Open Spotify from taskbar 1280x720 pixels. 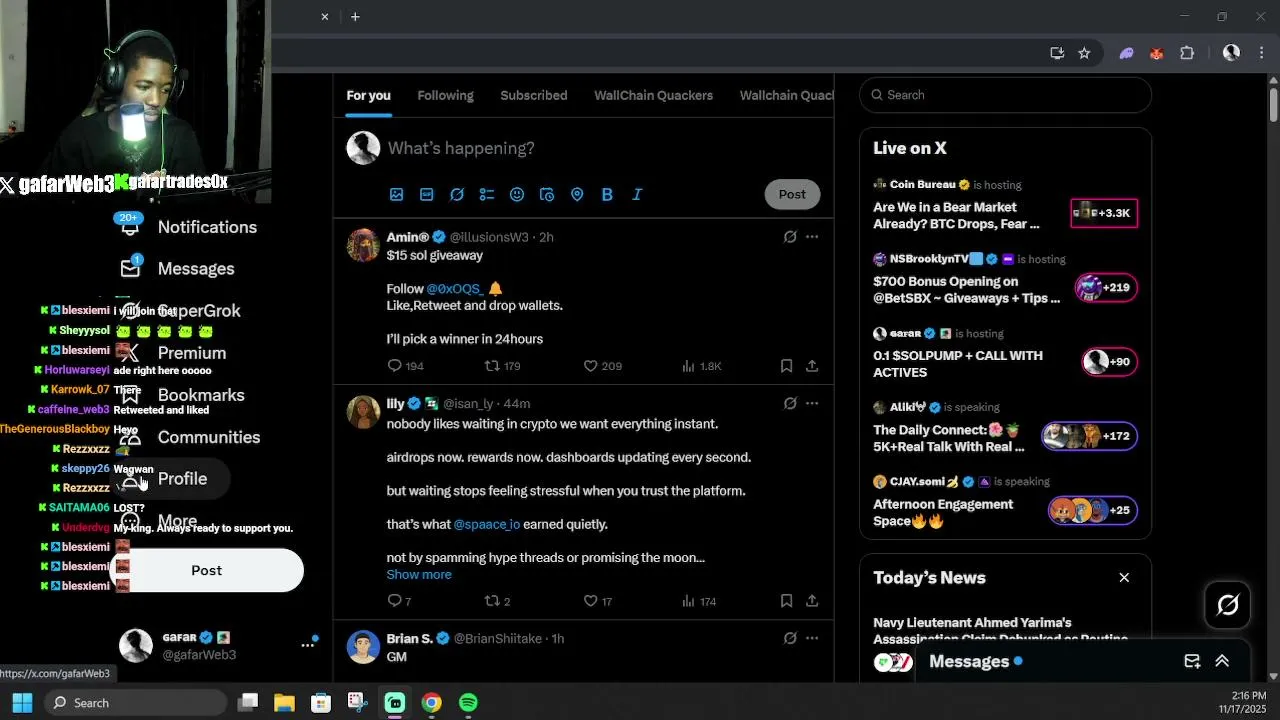click(468, 703)
